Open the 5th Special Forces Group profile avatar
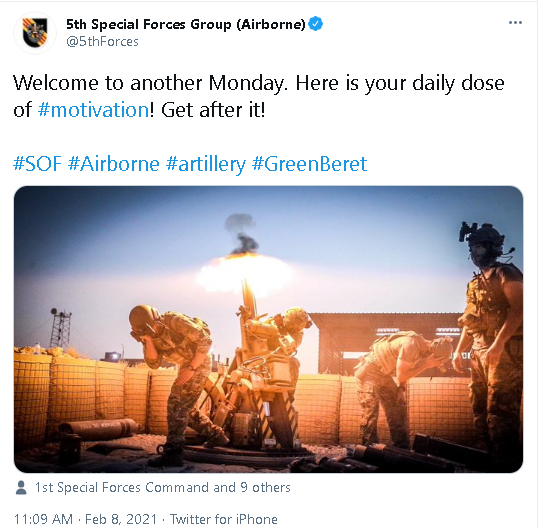This screenshot has height=528, width=555. click(35, 33)
